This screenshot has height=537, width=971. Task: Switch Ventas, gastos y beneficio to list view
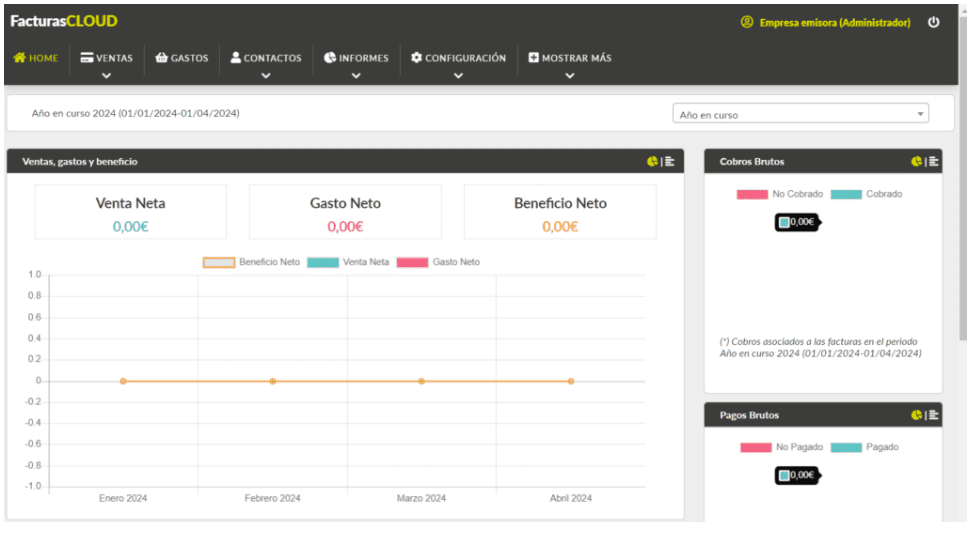669,161
